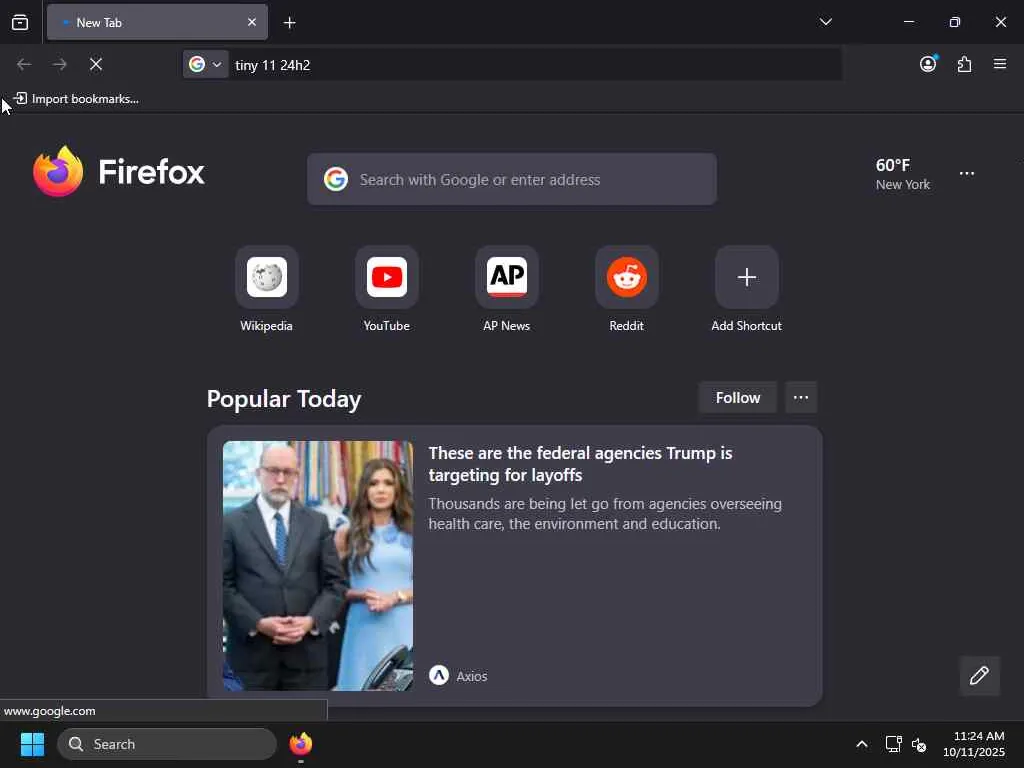The image size is (1024, 768).
Task: Select the New Tab tab
Action: (157, 22)
